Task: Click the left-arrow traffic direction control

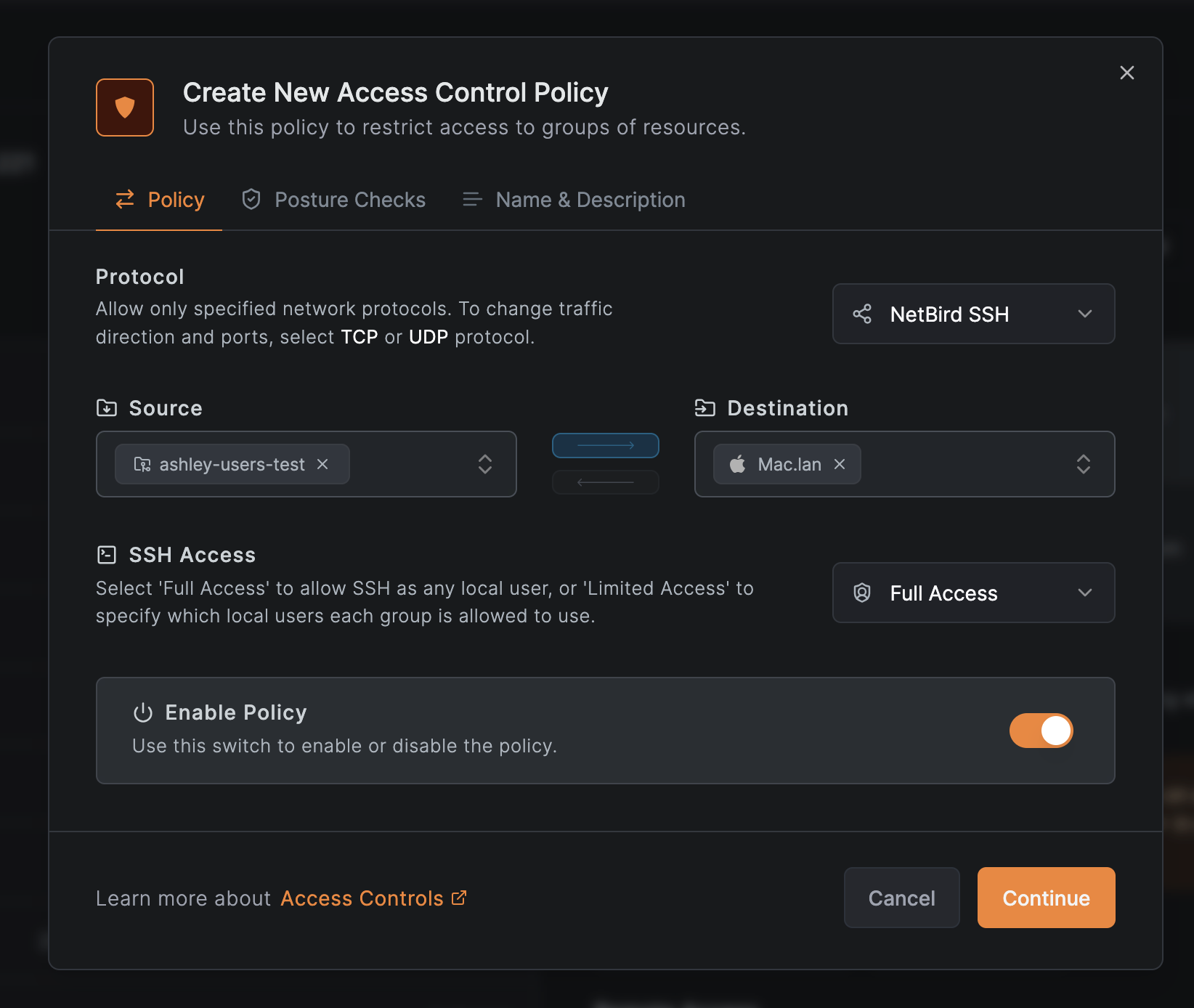Action: [605, 481]
